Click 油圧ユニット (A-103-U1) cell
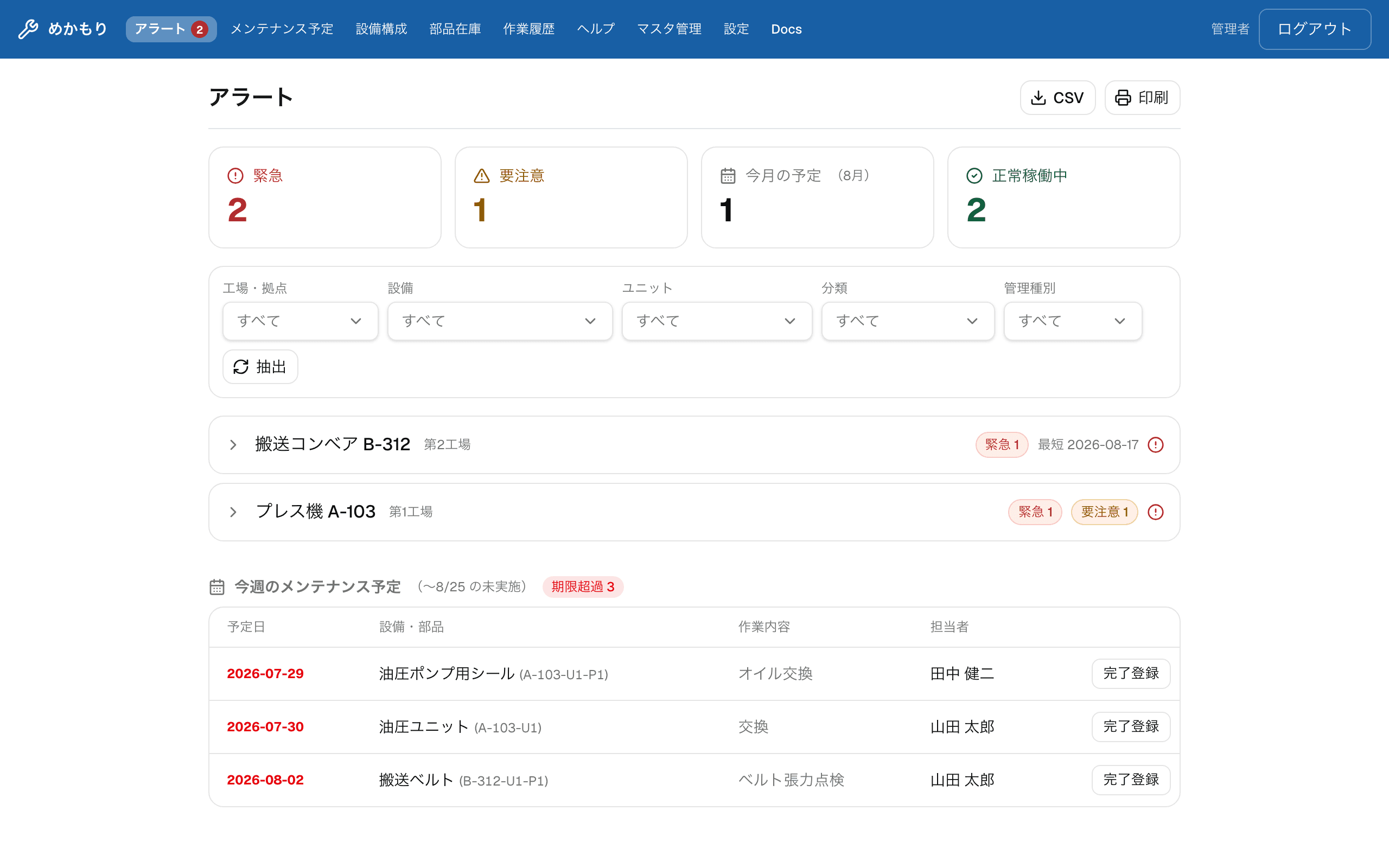The height and width of the screenshot is (868, 1389). coord(460,727)
